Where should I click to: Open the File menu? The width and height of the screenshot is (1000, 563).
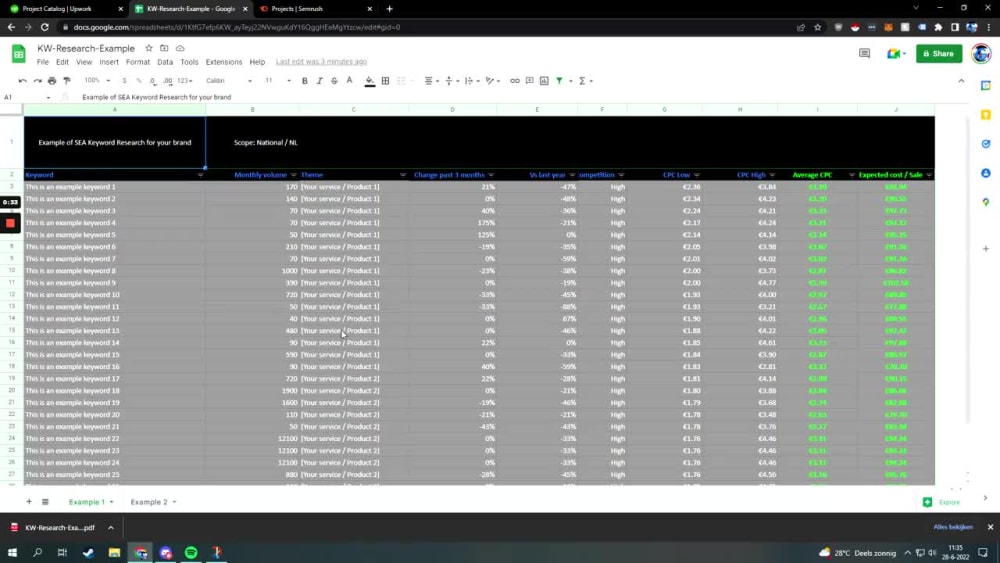point(43,62)
